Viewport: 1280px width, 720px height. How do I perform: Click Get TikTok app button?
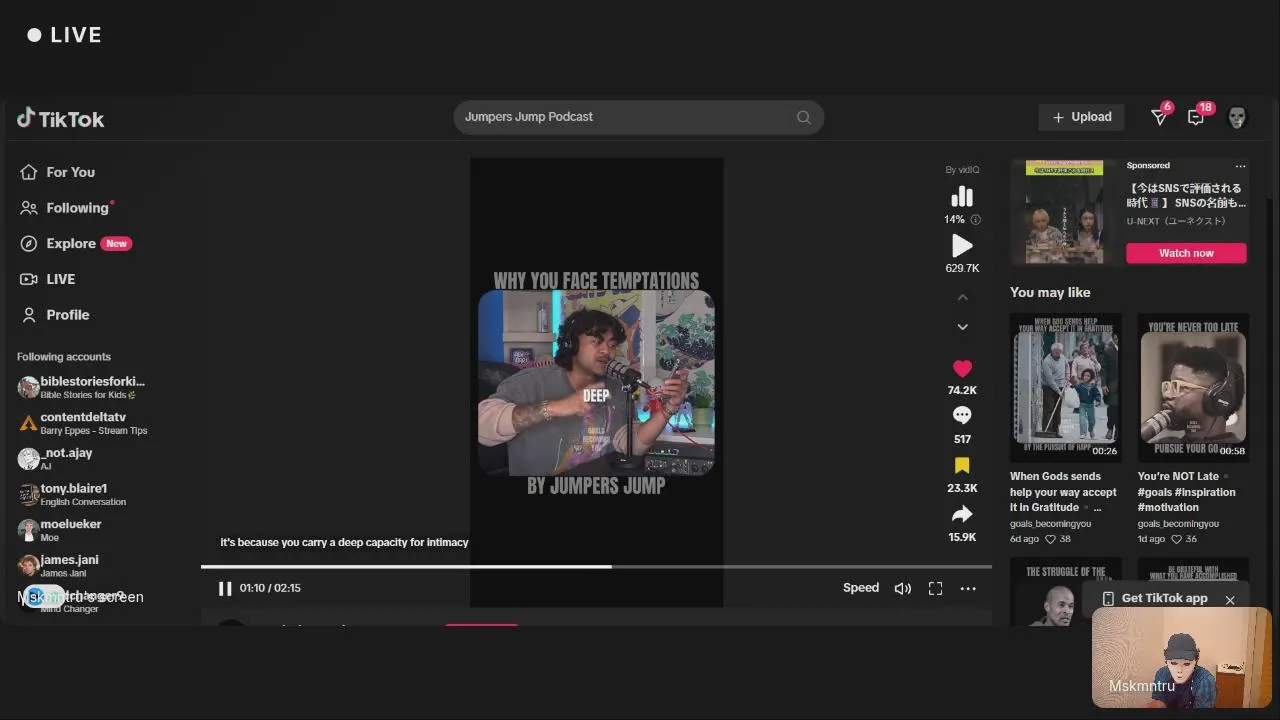point(1155,598)
